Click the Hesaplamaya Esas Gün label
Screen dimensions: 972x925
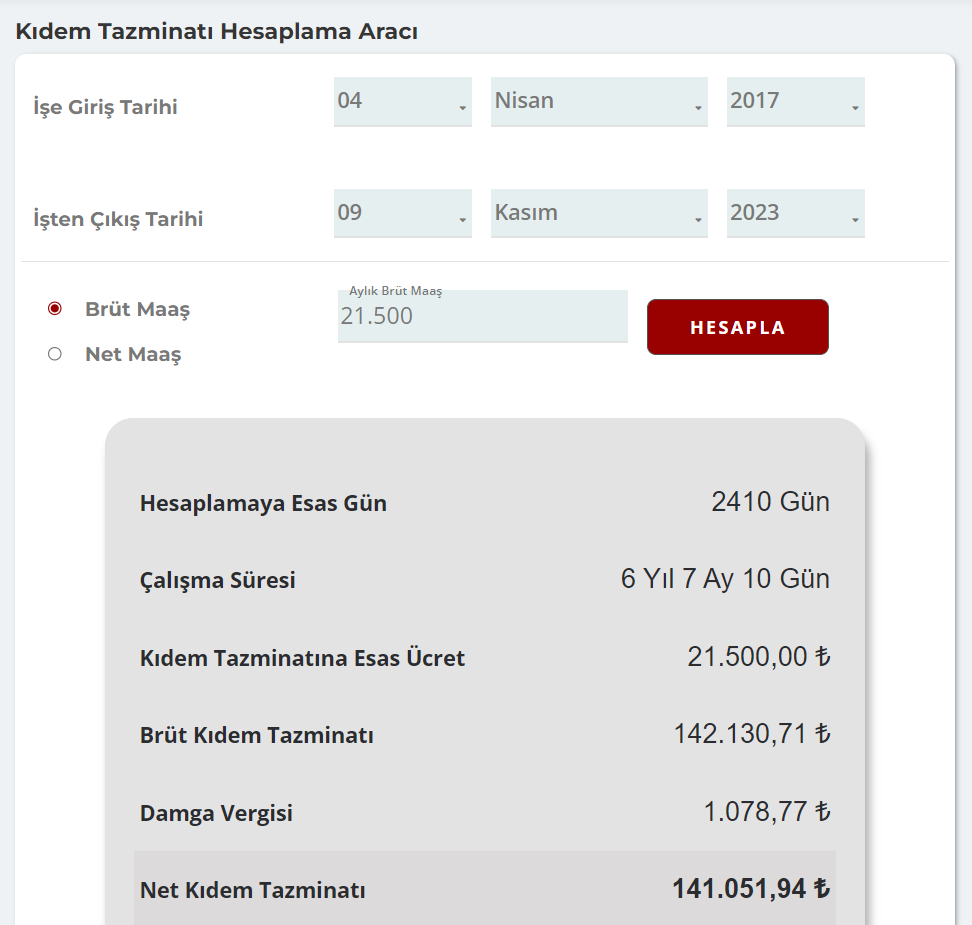[x=263, y=503]
